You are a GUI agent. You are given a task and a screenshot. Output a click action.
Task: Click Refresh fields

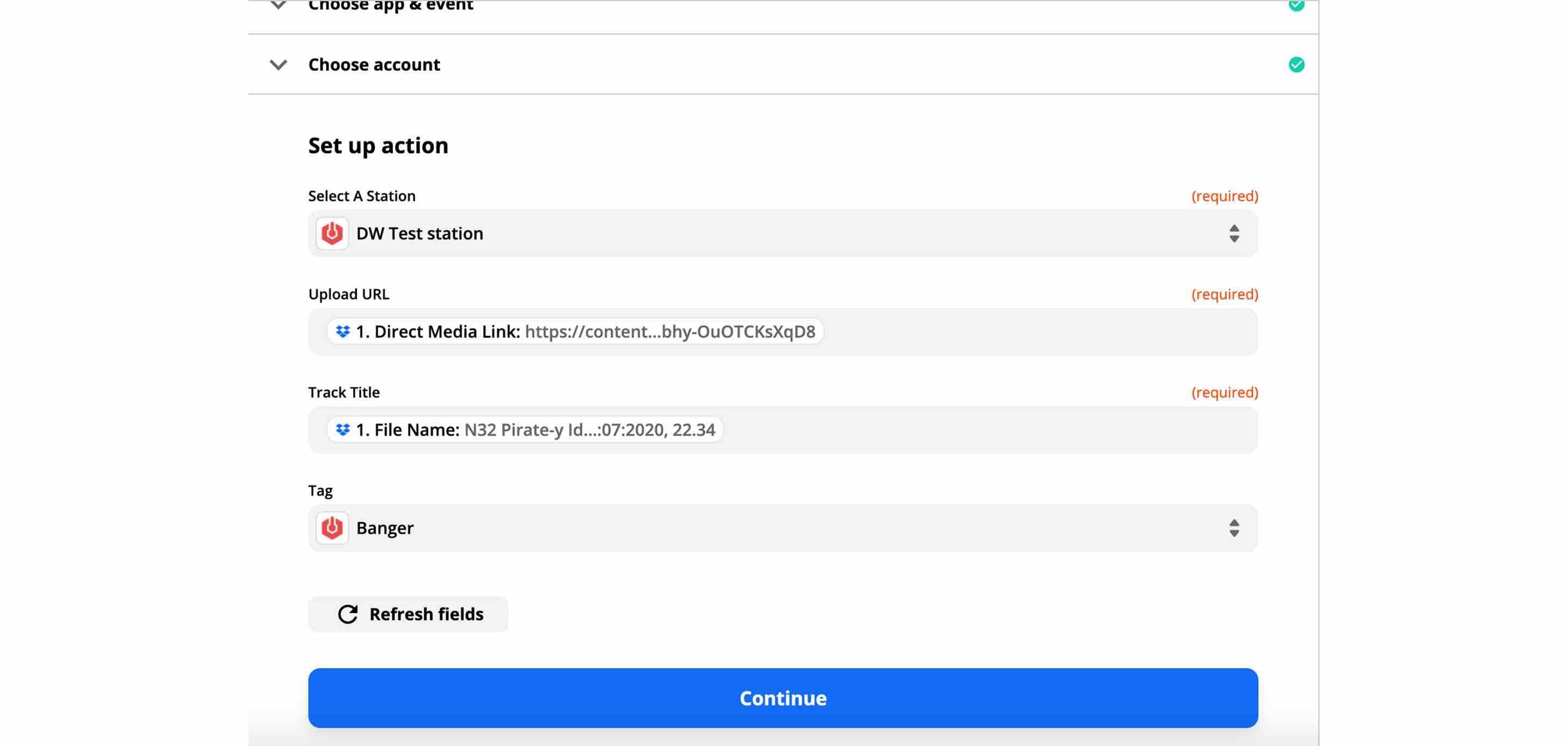coord(408,614)
